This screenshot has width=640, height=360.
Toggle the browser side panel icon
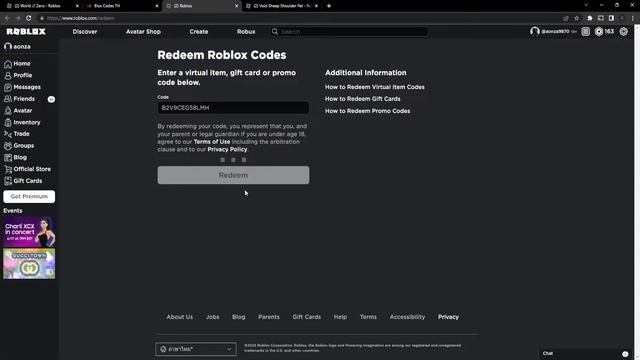coord(611,18)
